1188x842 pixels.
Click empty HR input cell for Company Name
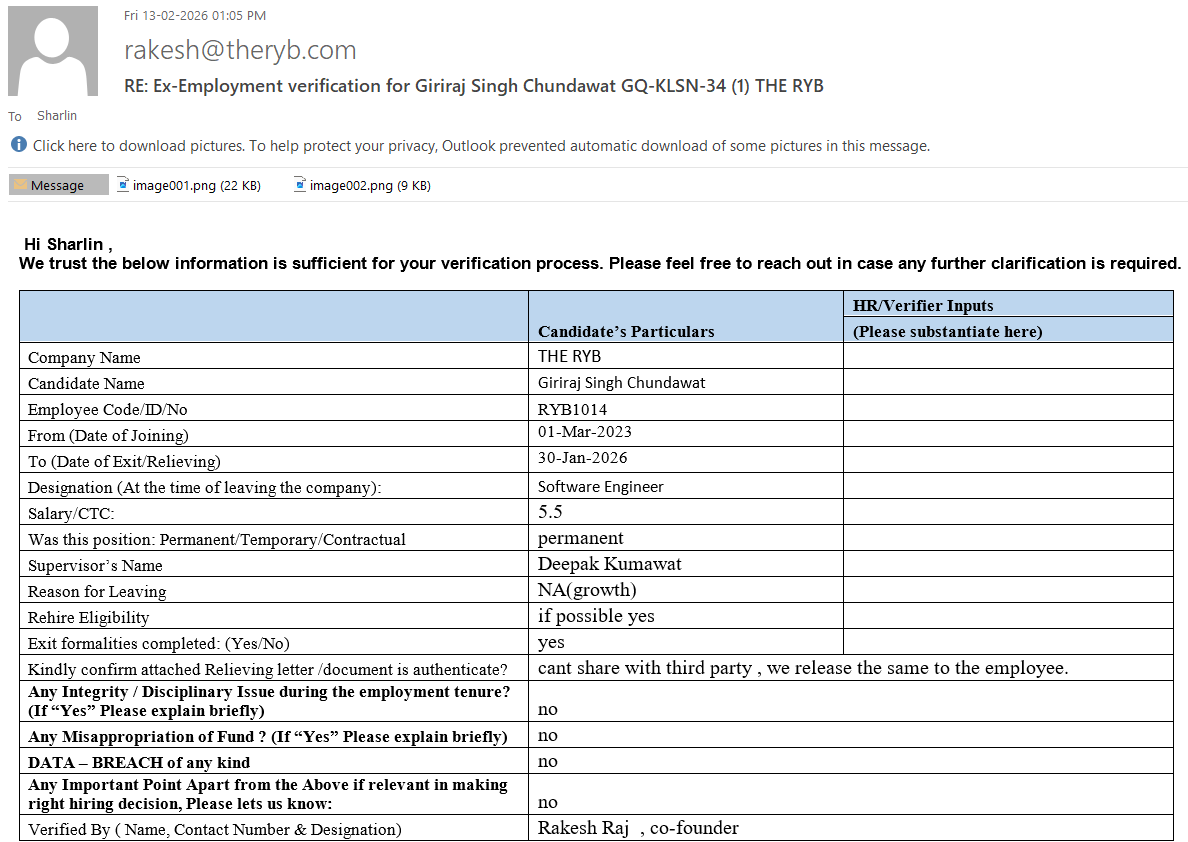point(1008,356)
